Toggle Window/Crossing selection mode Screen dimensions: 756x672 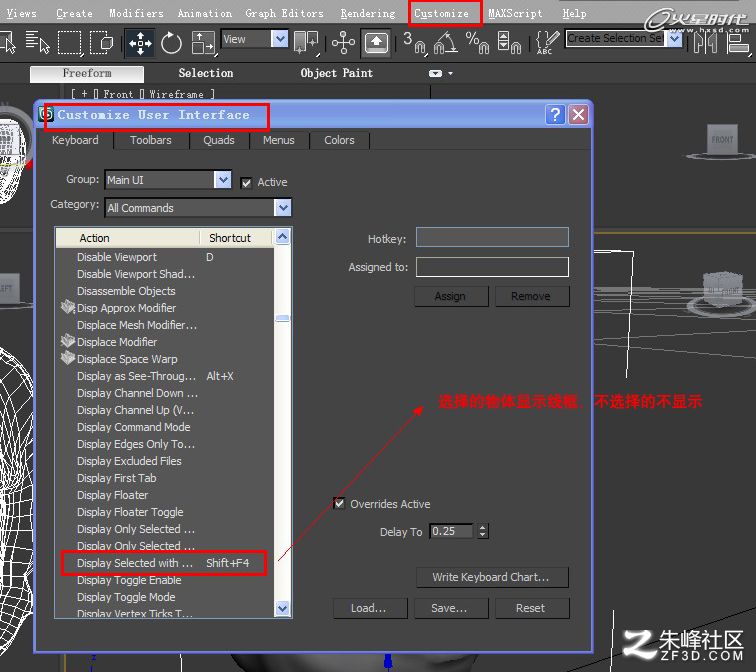[102, 42]
